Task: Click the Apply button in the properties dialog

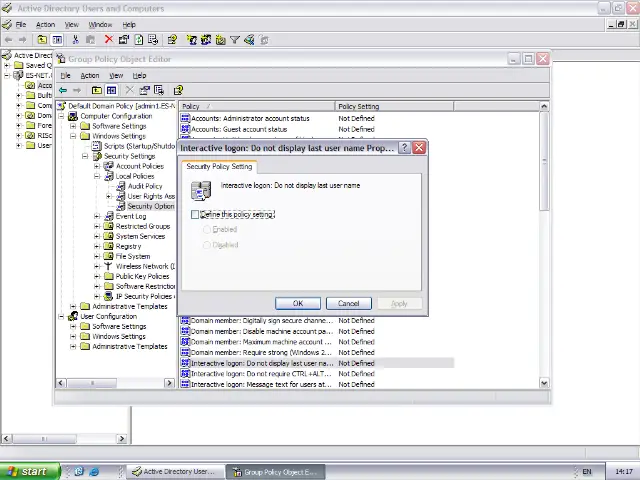Action: (399, 303)
